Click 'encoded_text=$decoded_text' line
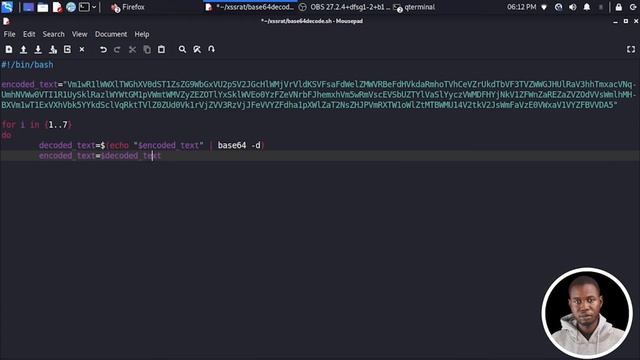 (x=100, y=156)
